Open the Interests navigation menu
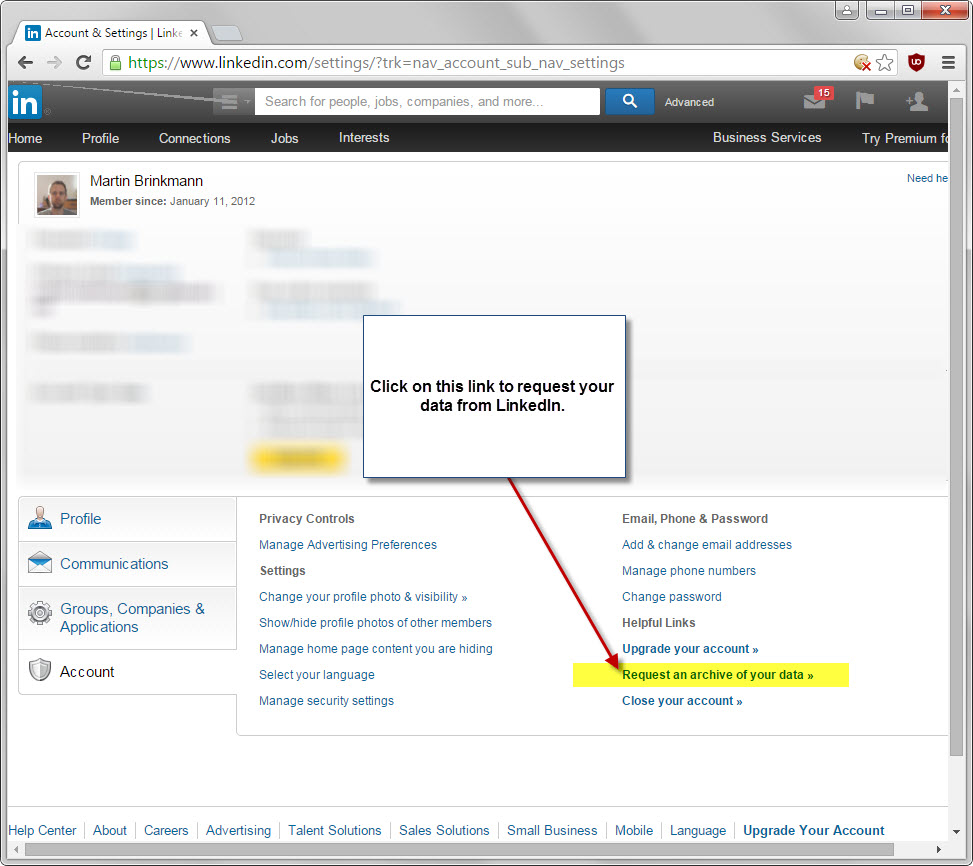This screenshot has height=866, width=973. (364, 138)
